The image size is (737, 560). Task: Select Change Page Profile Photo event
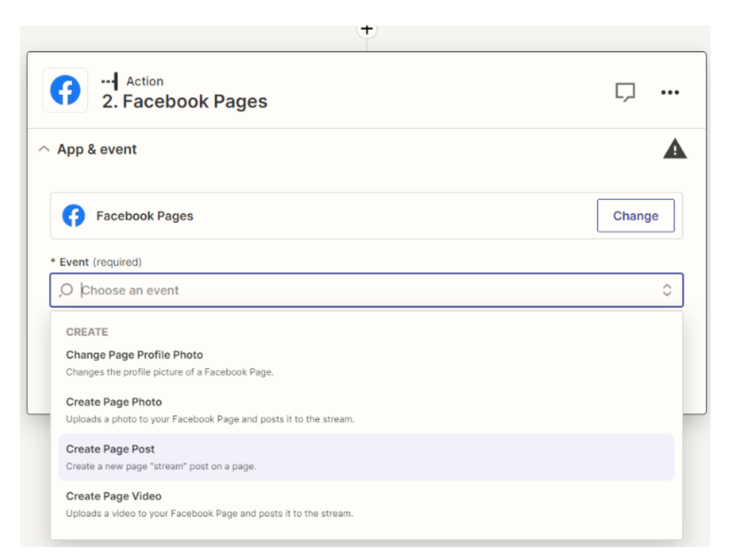pyautogui.click(x=367, y=363)
